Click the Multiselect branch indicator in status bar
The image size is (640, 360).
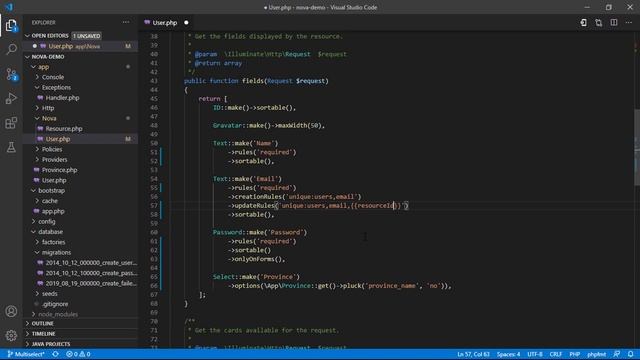[x=26, y=354]
